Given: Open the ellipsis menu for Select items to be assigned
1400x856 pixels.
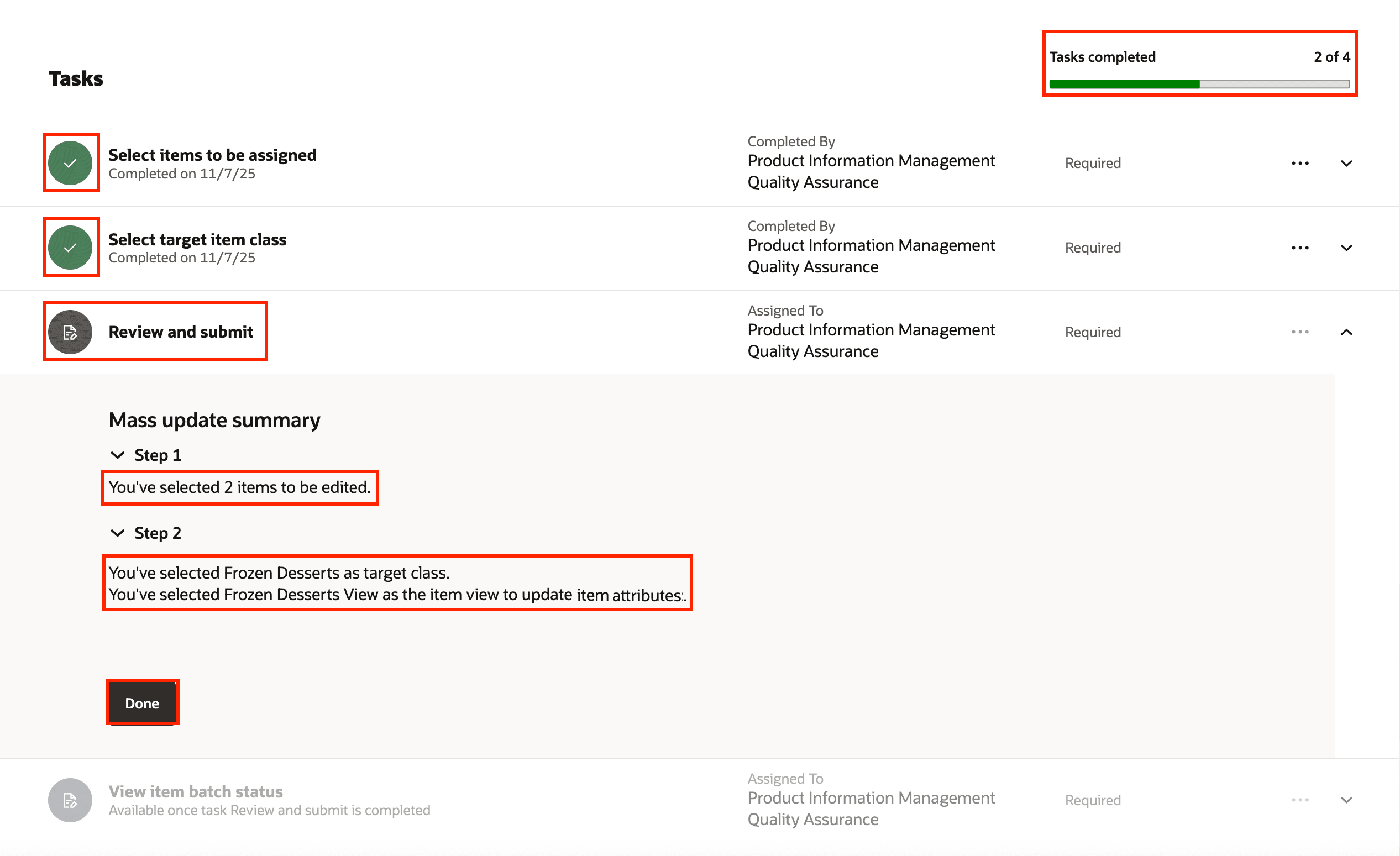Looking at the screenshot, I should pyautogui.click(x=1299, y=163).
